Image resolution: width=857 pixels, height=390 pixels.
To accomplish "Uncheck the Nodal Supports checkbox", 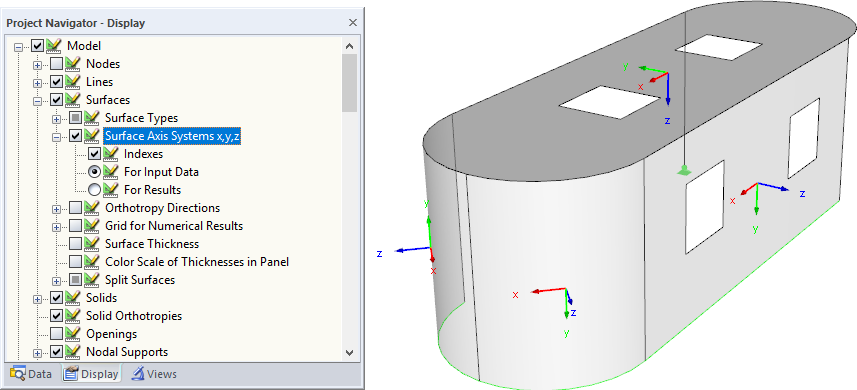I will pyautogui.click(x=56, y=352).
